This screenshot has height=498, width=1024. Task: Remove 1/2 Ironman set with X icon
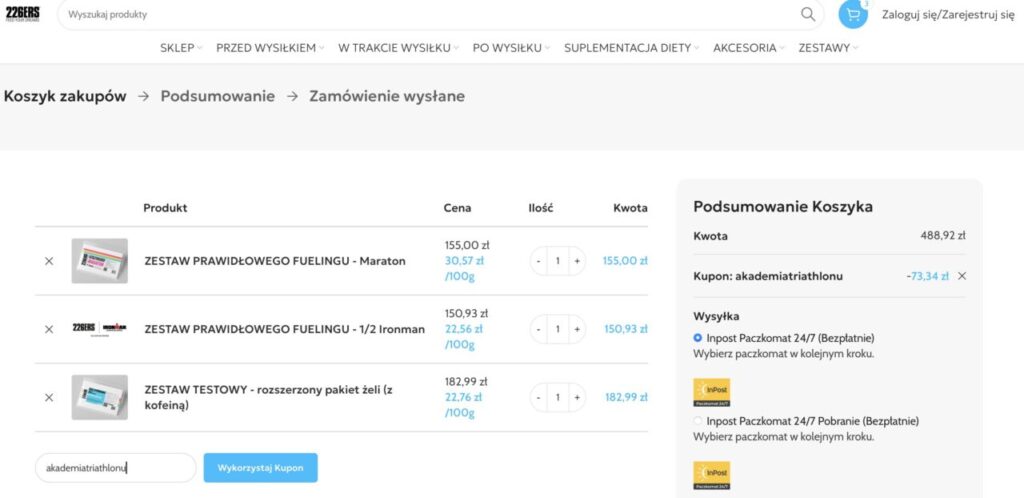click(x=49, y=329)
